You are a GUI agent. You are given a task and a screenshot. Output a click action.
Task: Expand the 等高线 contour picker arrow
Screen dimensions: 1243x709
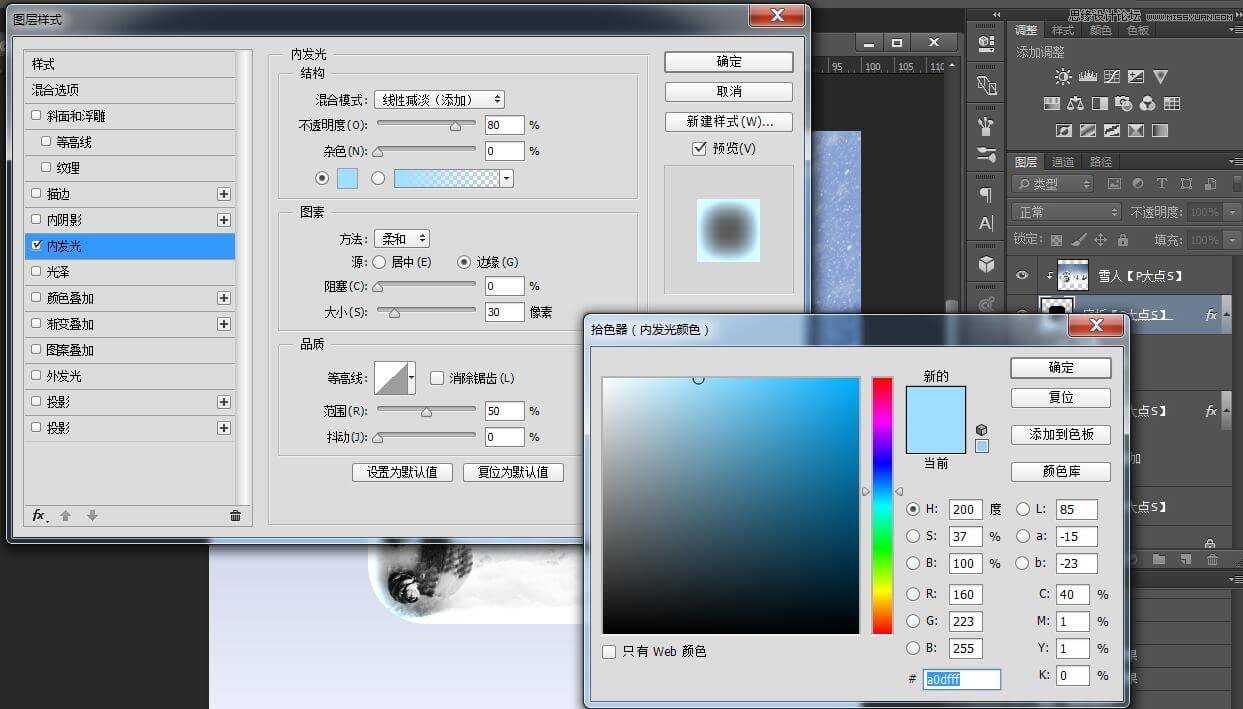(x=411, y=378)
